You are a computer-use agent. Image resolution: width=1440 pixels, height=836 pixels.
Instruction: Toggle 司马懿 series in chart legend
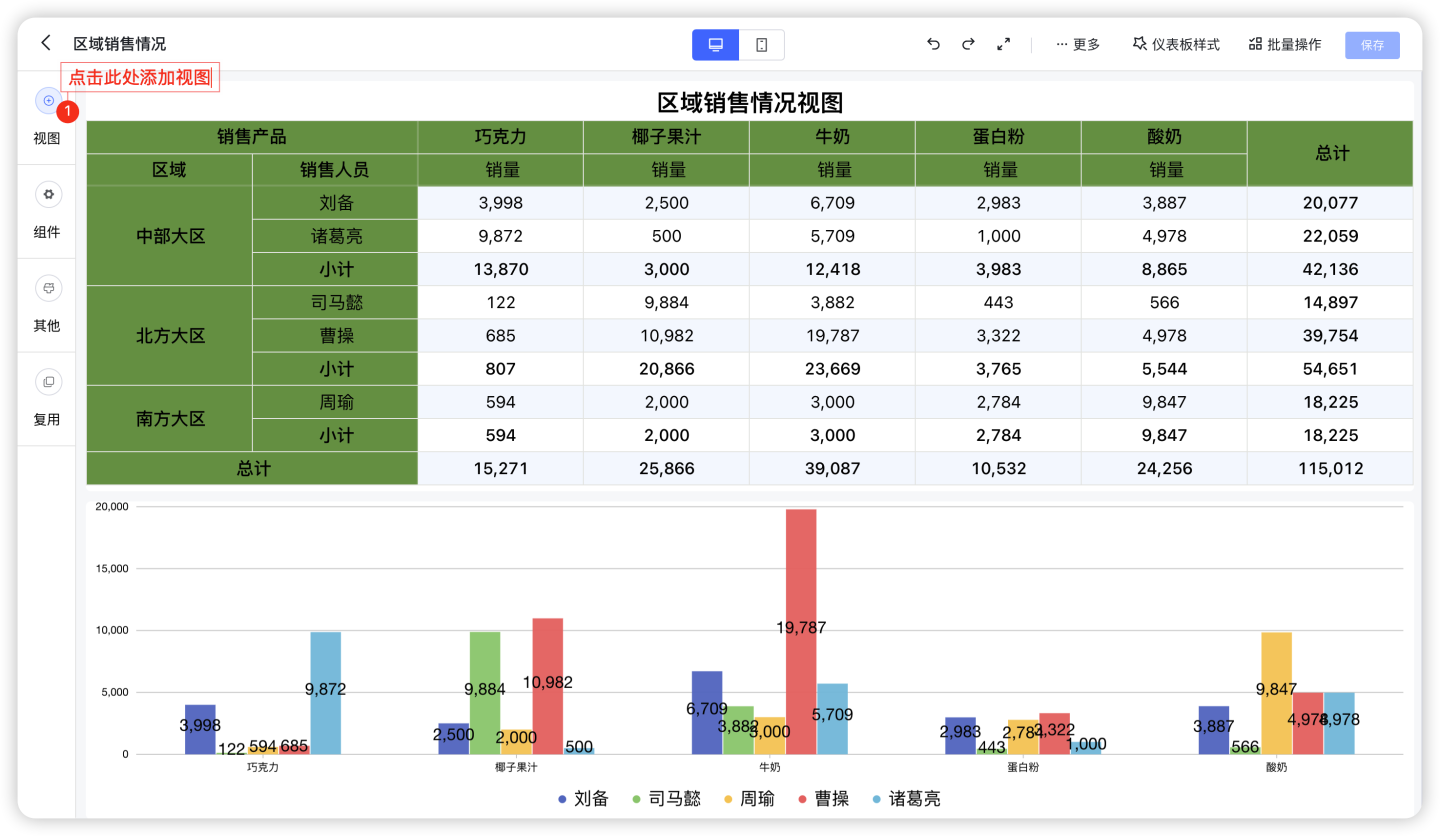coord(667,799)
